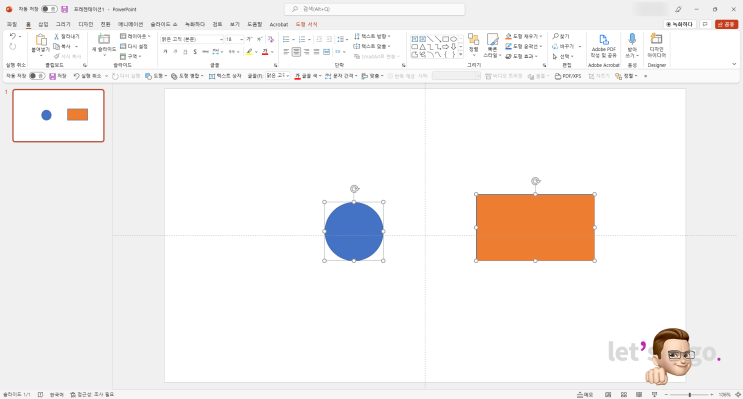743x399 pixels.
Task: Switch to Slide Sorter view in status bar
Action: click(x=624, y=395)
